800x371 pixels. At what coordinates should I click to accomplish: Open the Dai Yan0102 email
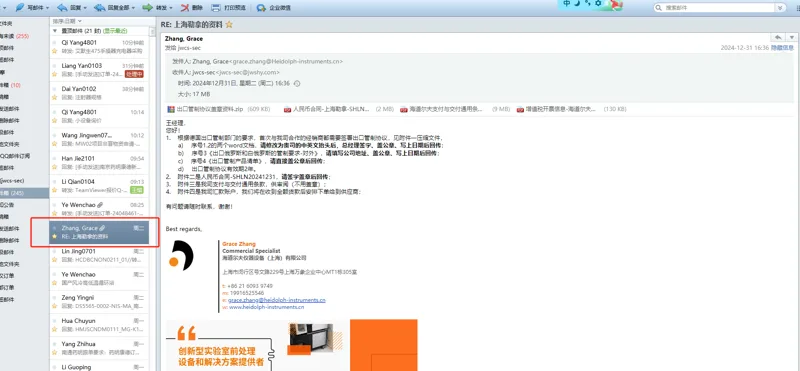pos(99,93)
